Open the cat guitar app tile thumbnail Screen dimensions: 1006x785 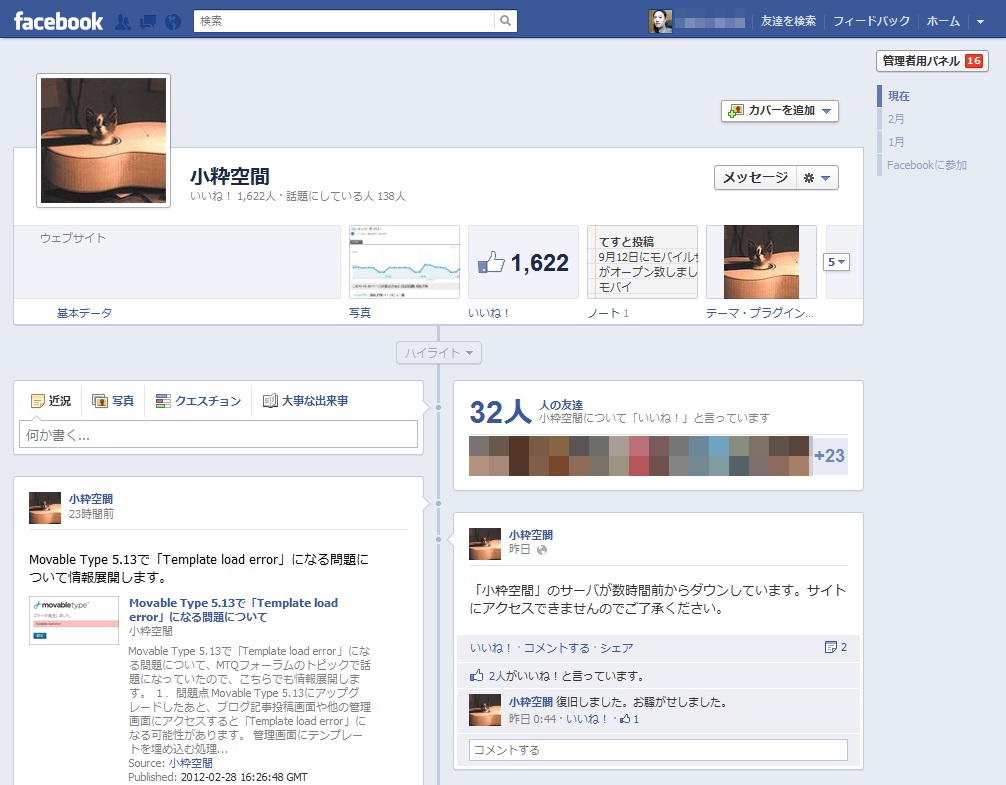pyautogui.click(x=762, y=262)
